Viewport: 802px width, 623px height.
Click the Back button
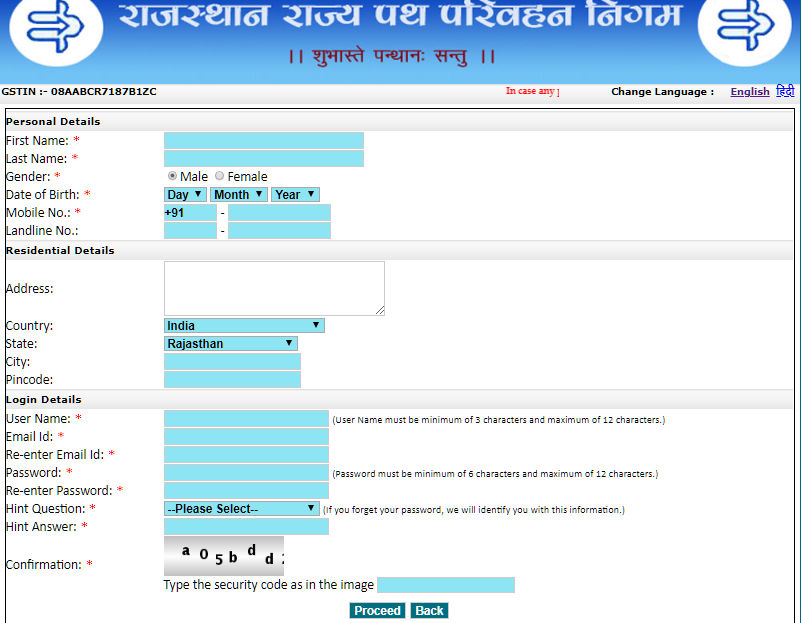click(429, 609)
